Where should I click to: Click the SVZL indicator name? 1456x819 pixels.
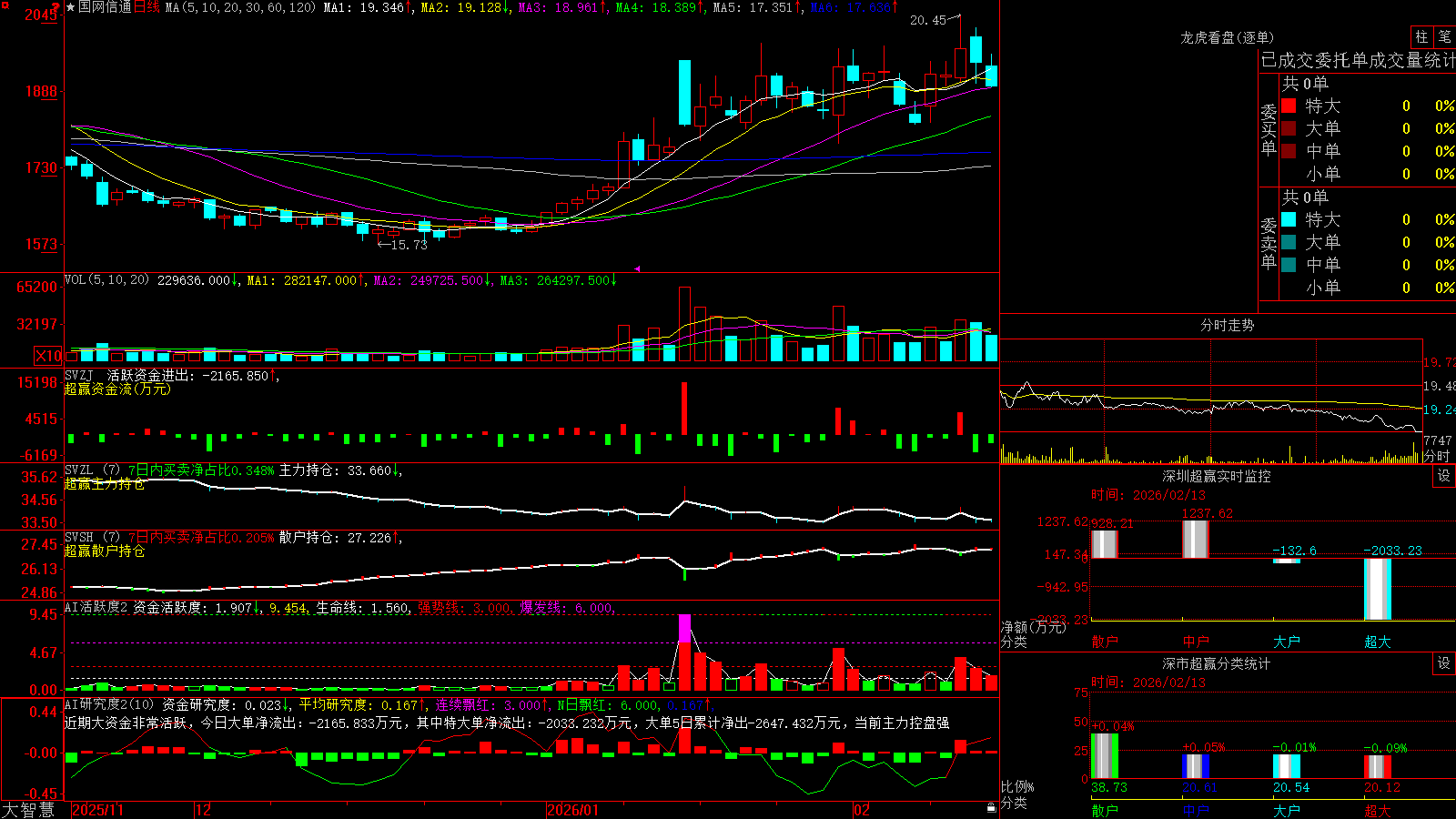click(79, 470)
